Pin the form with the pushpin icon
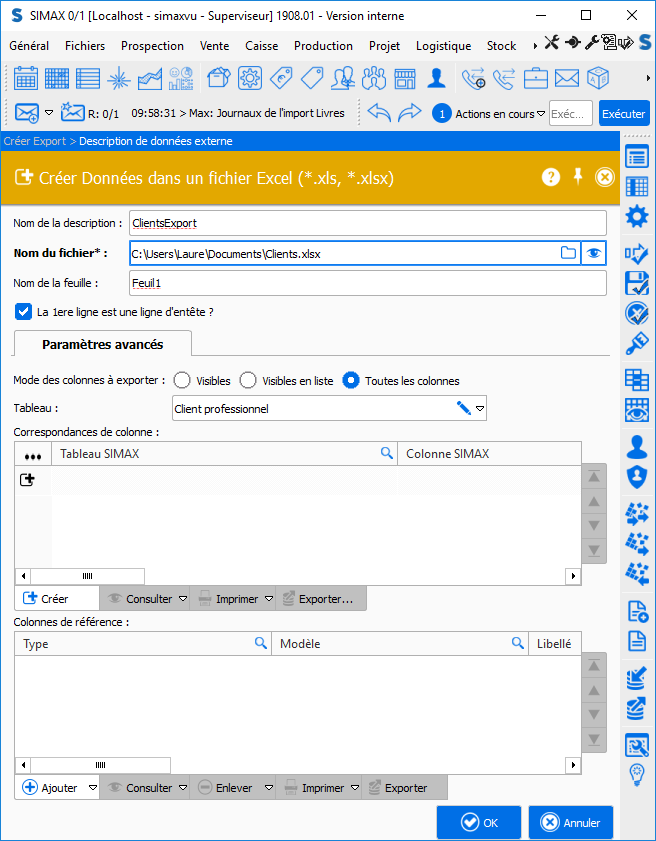656x841 pixels. [577, 177]
